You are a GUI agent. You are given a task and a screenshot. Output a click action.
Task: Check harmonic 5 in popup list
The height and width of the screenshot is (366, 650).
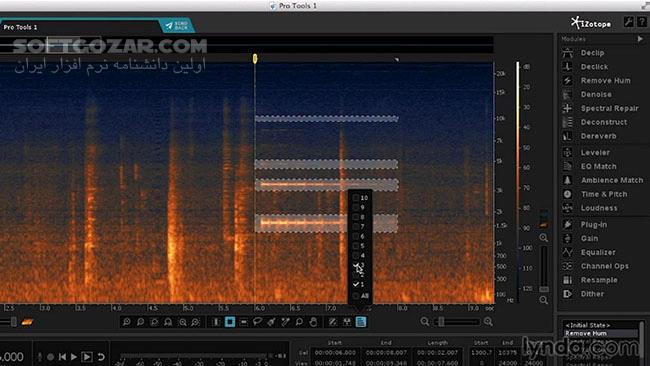tap(356, 246)
